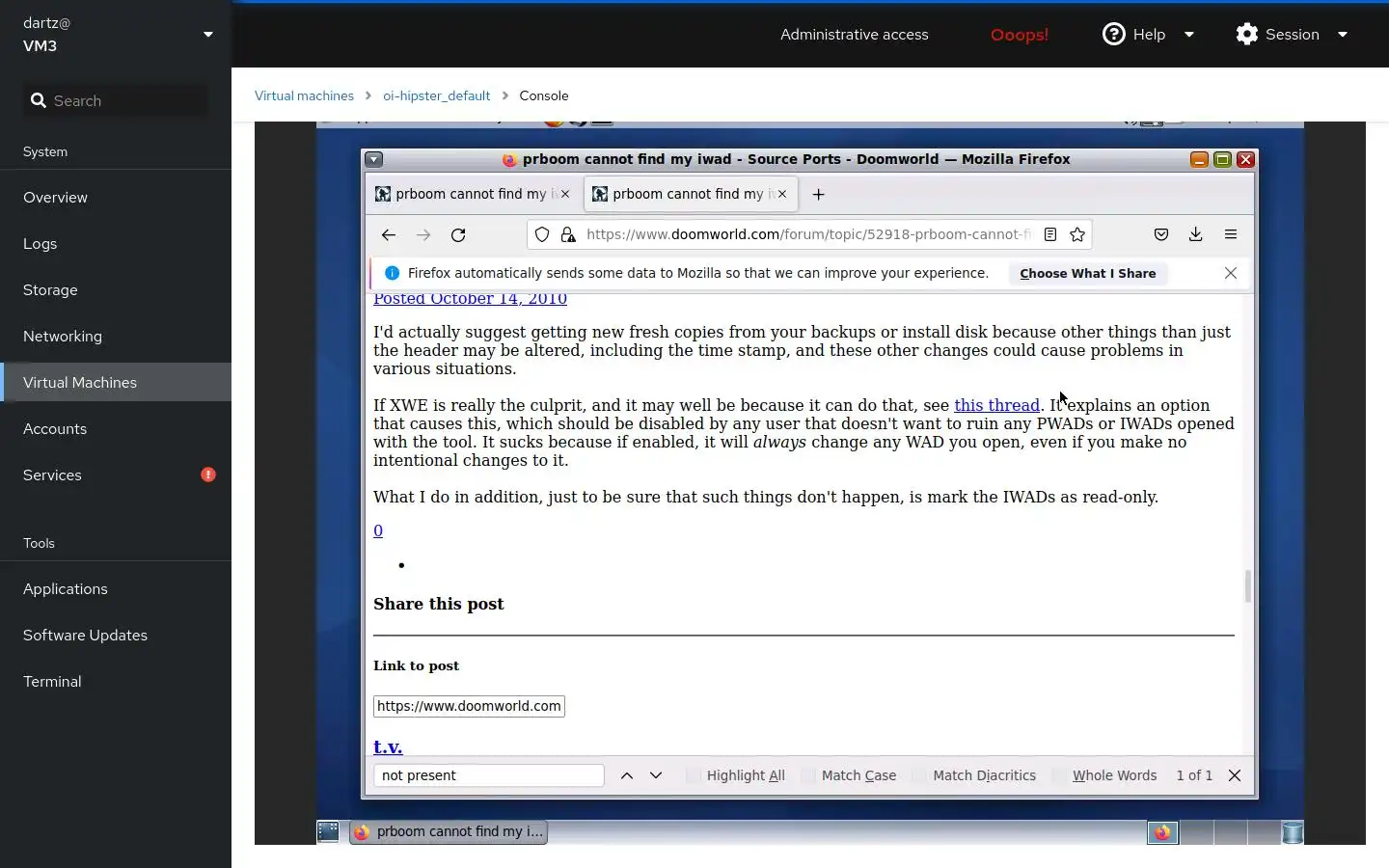Enable the Whole Words checkbox
This screenshot has height=868, width=1389.
coord(1059,775)
